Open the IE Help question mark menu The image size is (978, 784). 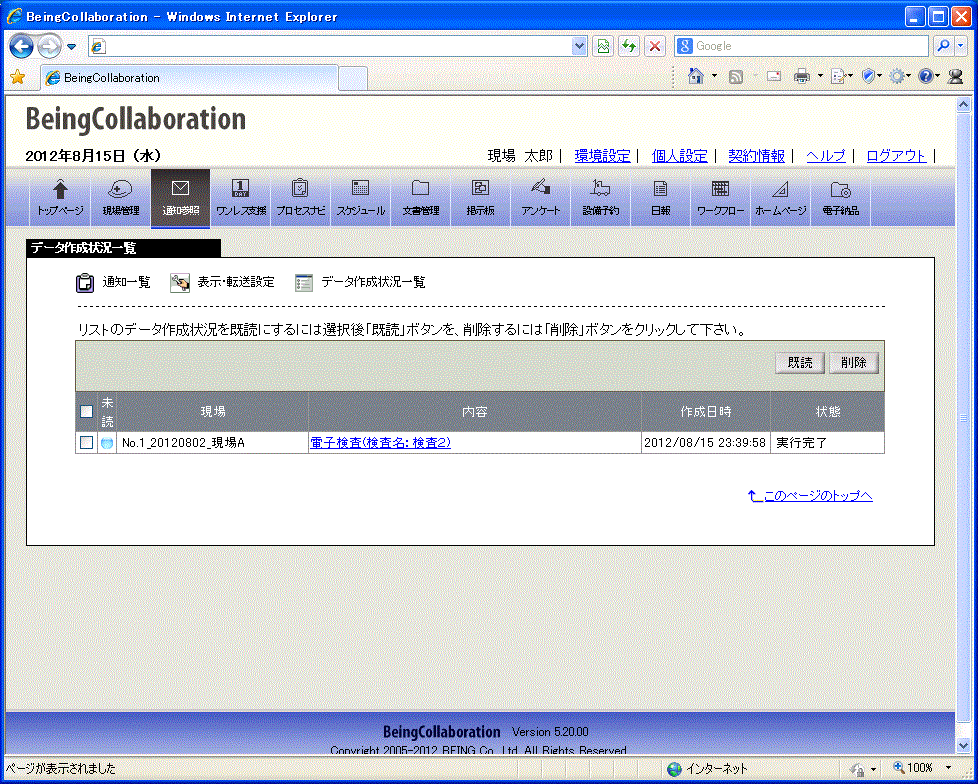click(x=929, y=77)
